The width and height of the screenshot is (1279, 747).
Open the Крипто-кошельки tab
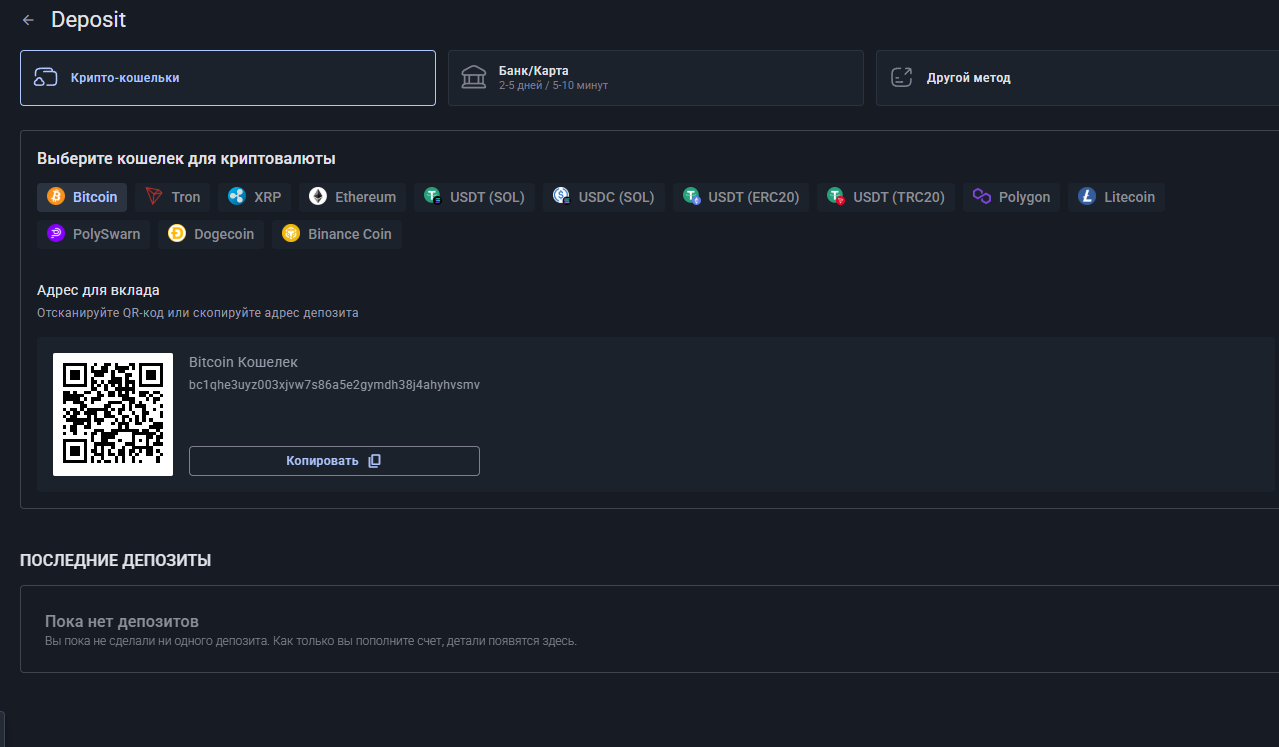point(228,78)
